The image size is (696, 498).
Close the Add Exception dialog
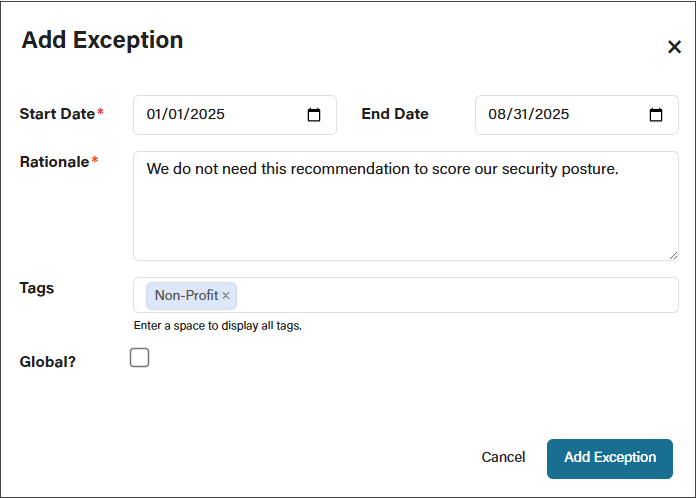(674, 47)
